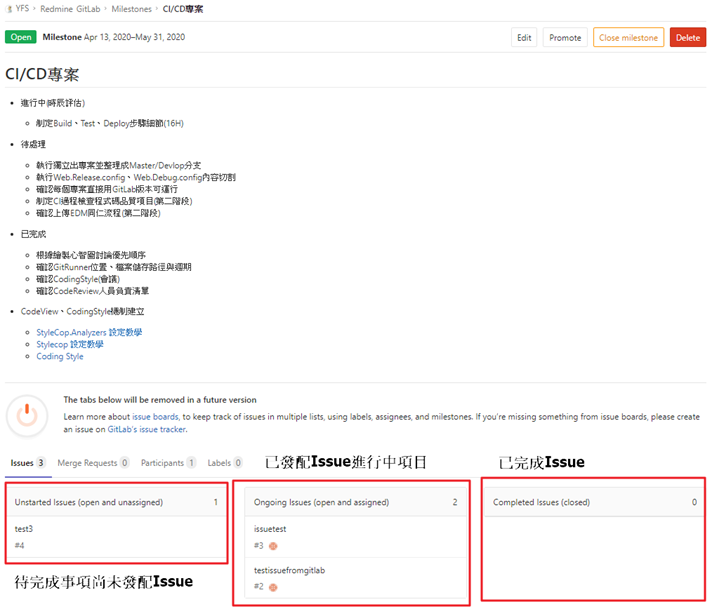Open StyleCop.Analyzers 設定教學 link
The height and width of the screenshot is (609, 712).
pyautogui.click(x=89, y=332)
